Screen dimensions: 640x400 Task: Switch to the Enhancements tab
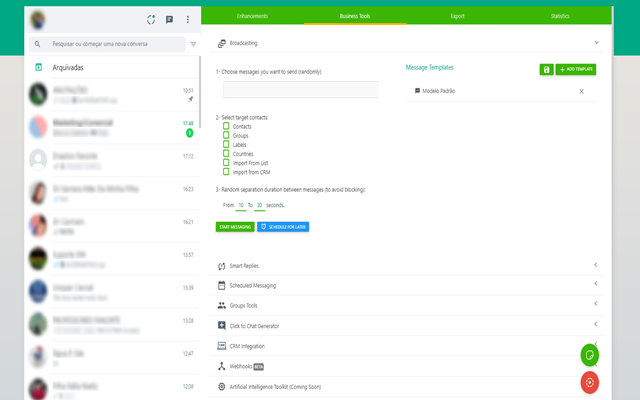(x=252, y=16)
